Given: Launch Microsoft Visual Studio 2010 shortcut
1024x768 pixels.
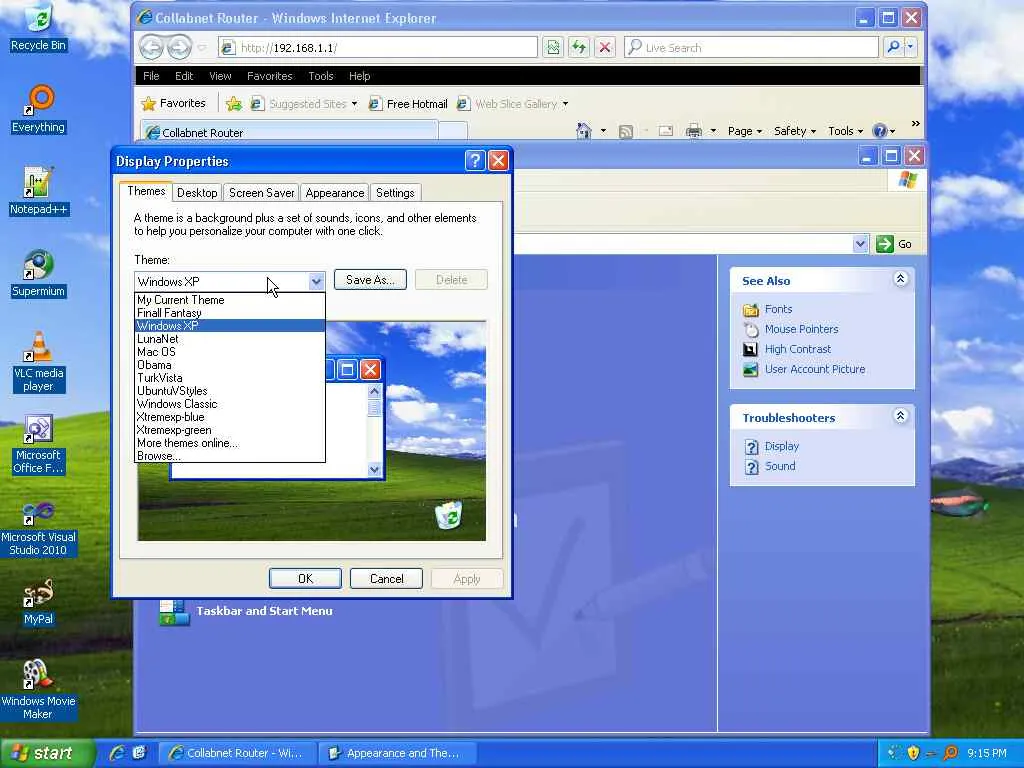Looking at the screenshot, I should (39, 526).
